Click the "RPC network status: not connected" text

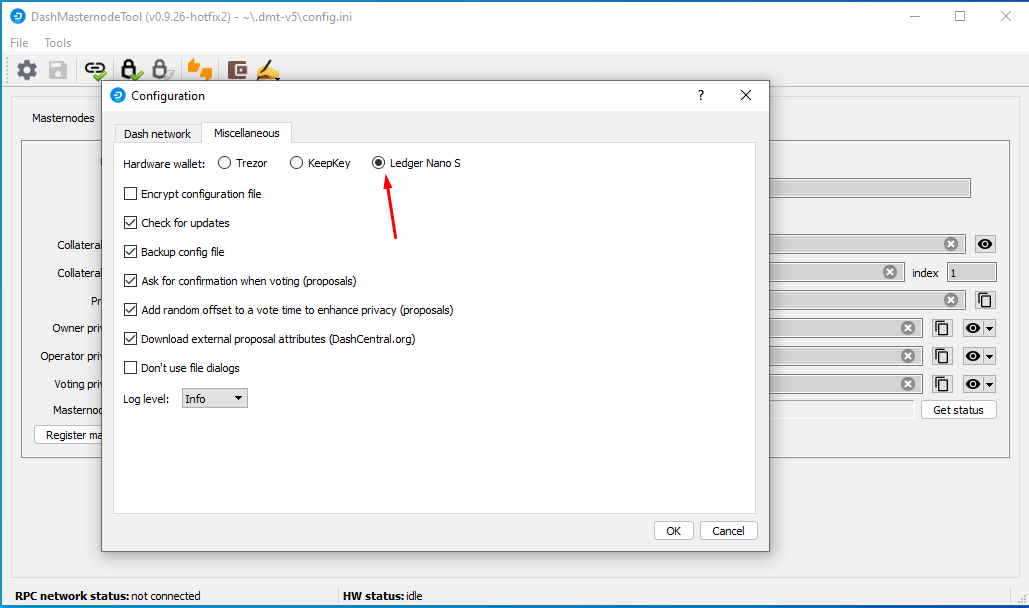point(108,596)
